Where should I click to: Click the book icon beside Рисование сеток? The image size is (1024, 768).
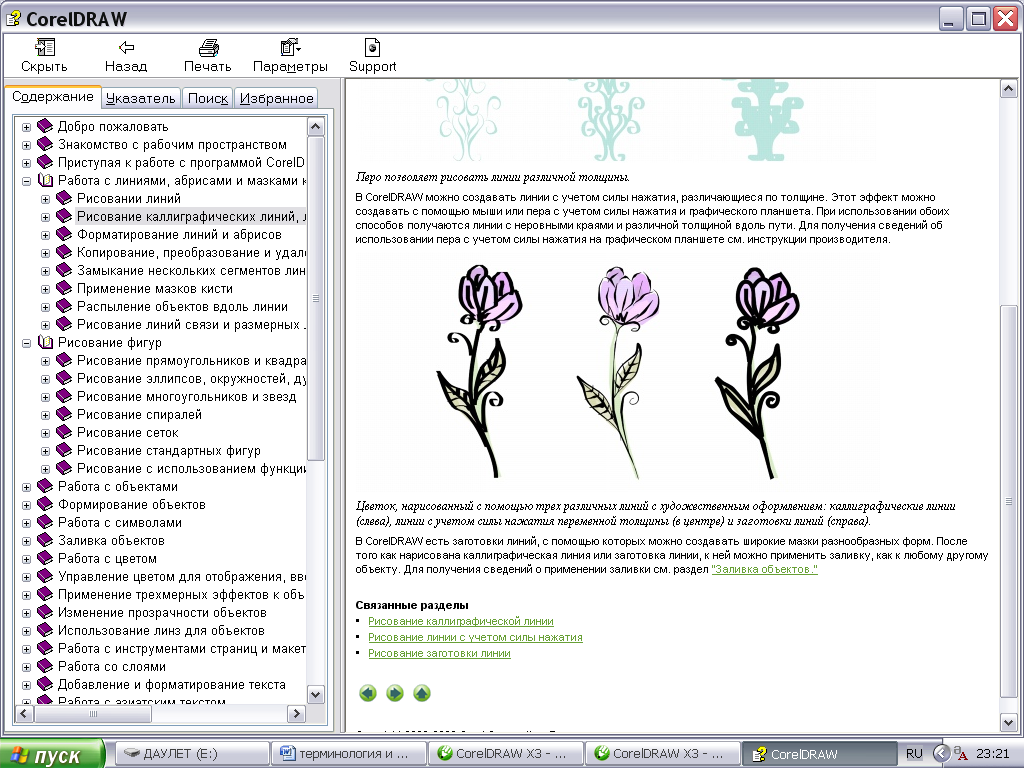63,432
